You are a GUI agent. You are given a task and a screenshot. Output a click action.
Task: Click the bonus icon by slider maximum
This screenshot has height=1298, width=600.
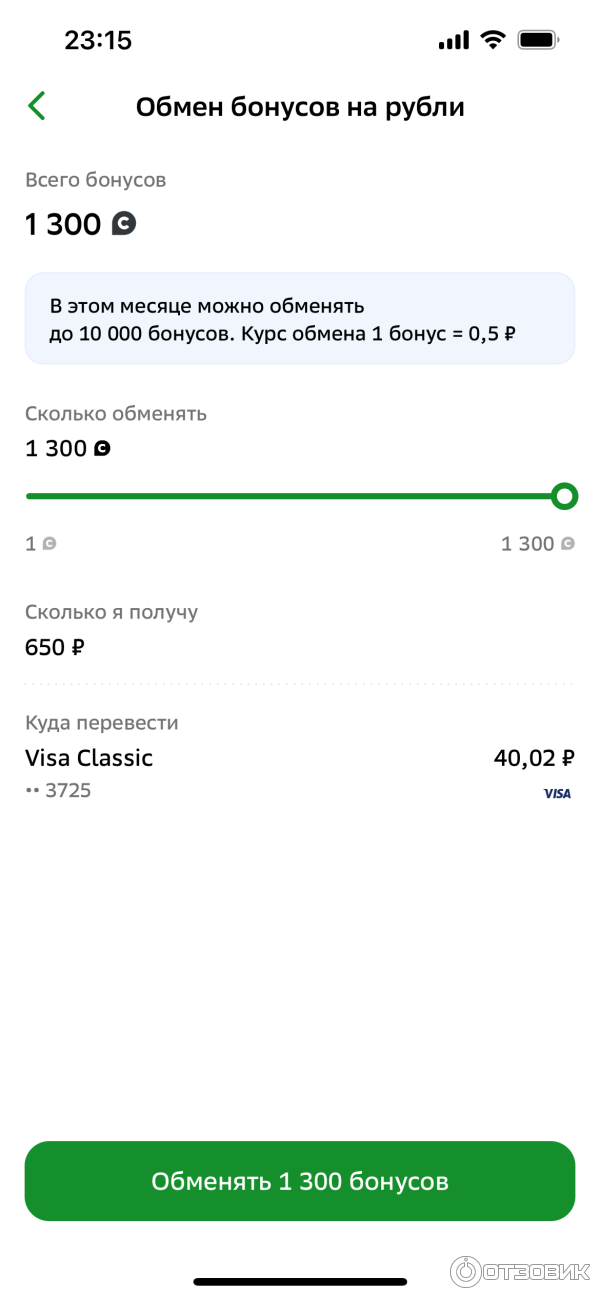click(x=568, y=544)
